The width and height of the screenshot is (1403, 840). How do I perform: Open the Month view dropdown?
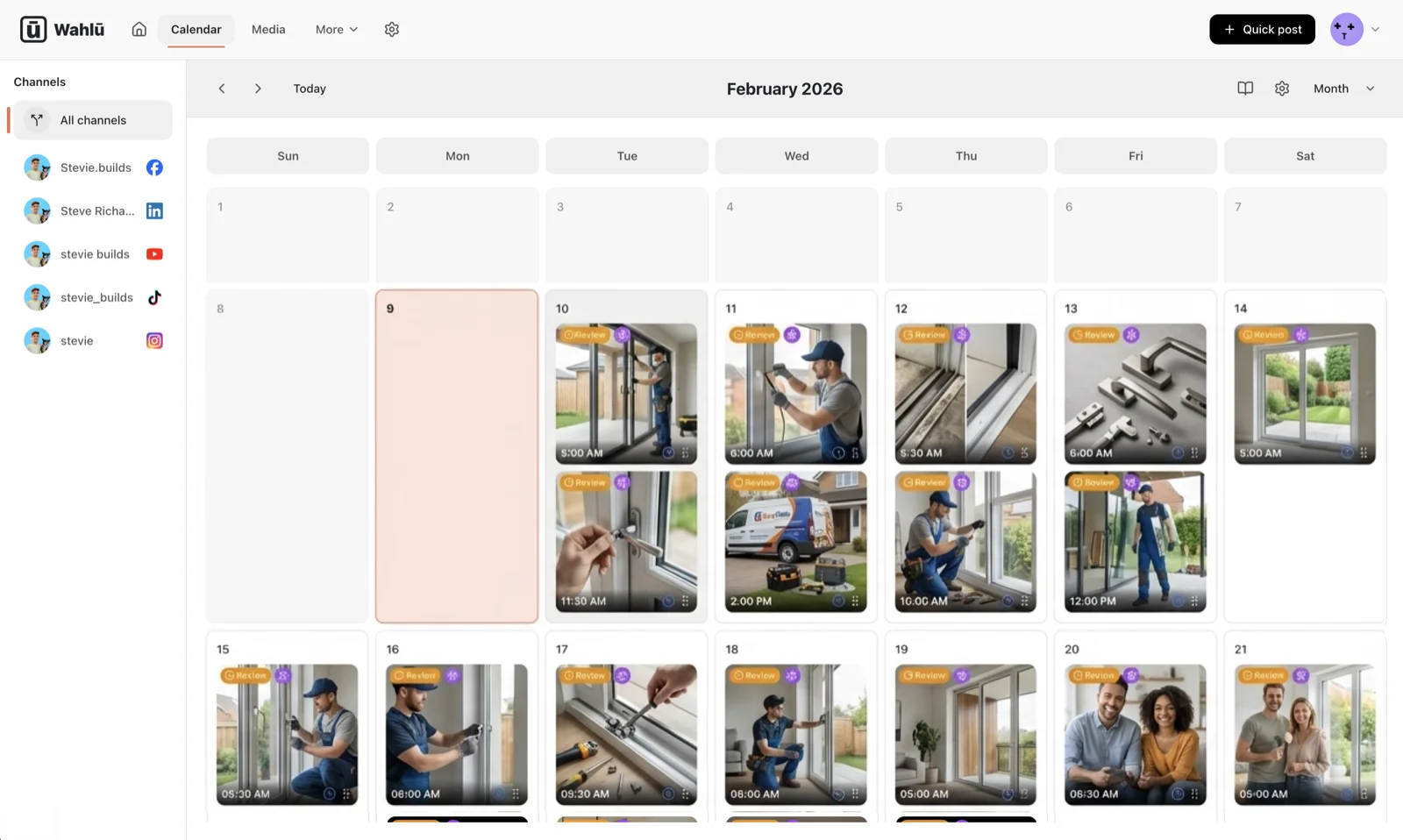point(1342,88)
